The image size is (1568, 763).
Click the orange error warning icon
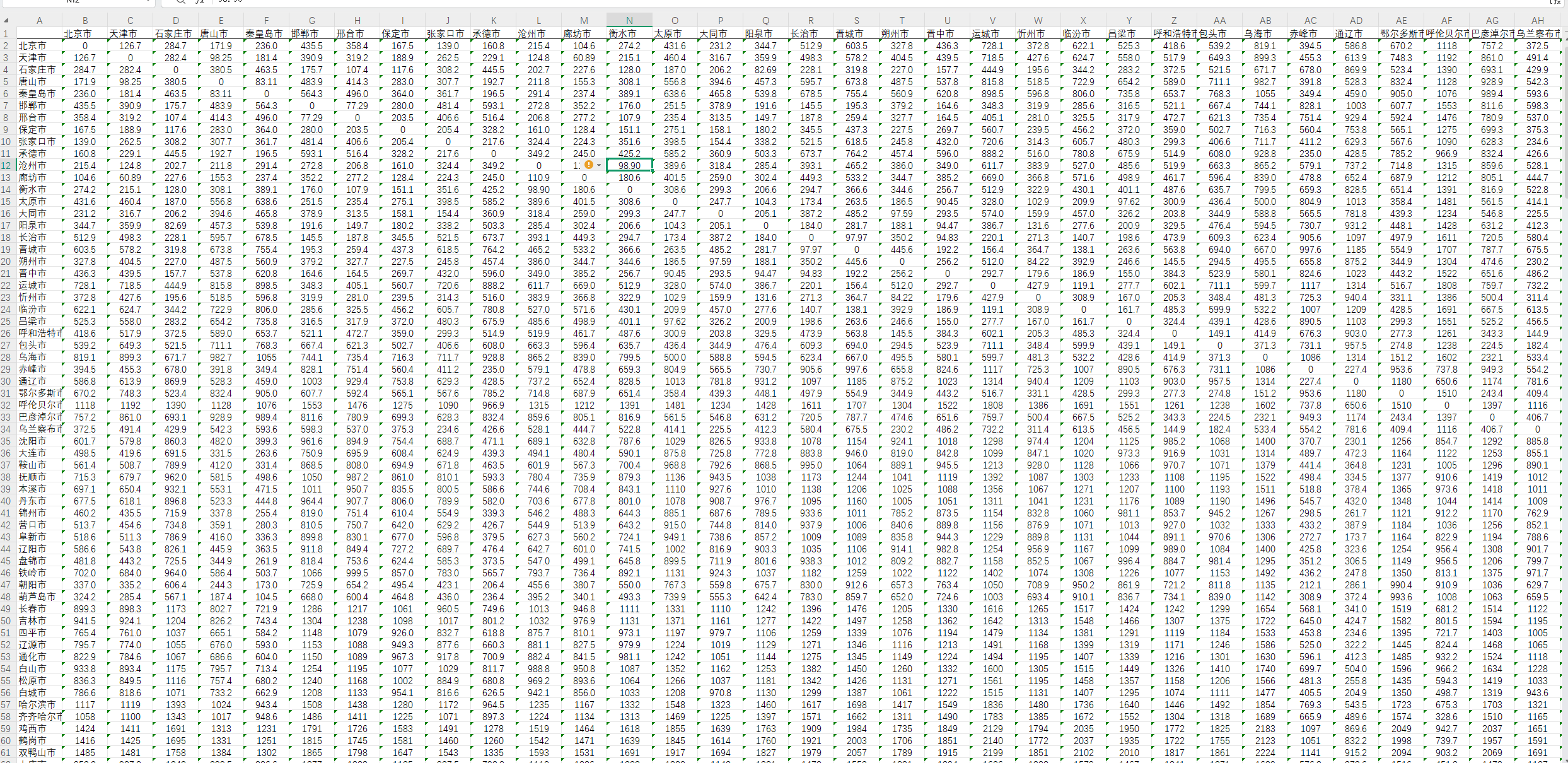pos(589,165)
